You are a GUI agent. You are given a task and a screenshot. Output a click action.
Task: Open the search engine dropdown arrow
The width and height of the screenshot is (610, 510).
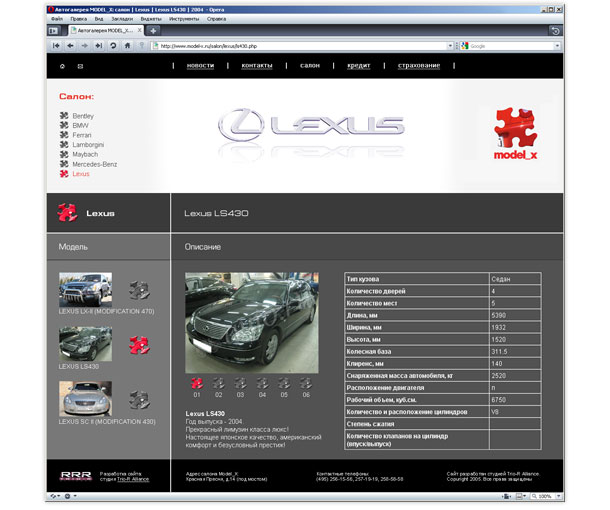pos(557,46)
